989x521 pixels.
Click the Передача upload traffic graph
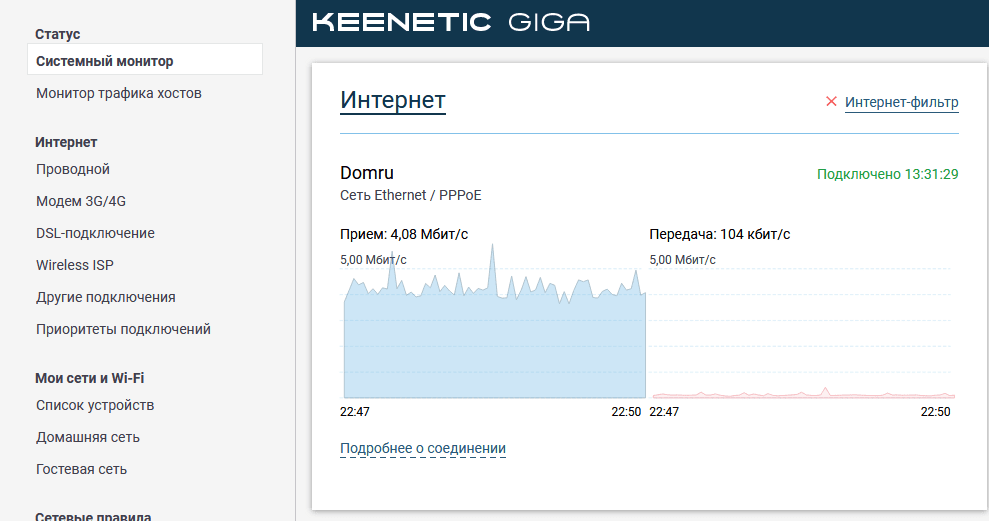802,340
